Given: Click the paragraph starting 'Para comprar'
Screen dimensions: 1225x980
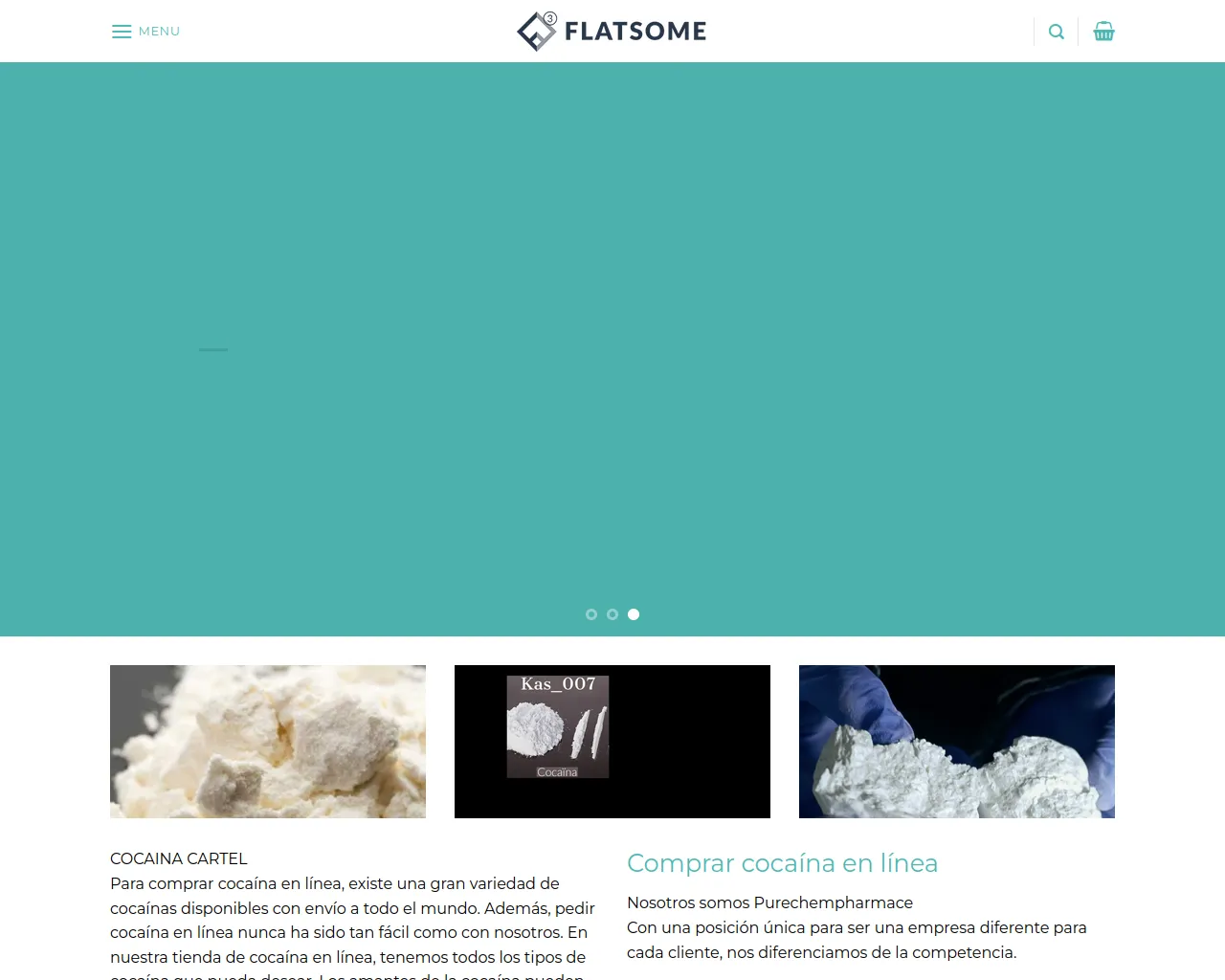Looking at the screenshot, I should pyautogui.click(x=353, y=929).
